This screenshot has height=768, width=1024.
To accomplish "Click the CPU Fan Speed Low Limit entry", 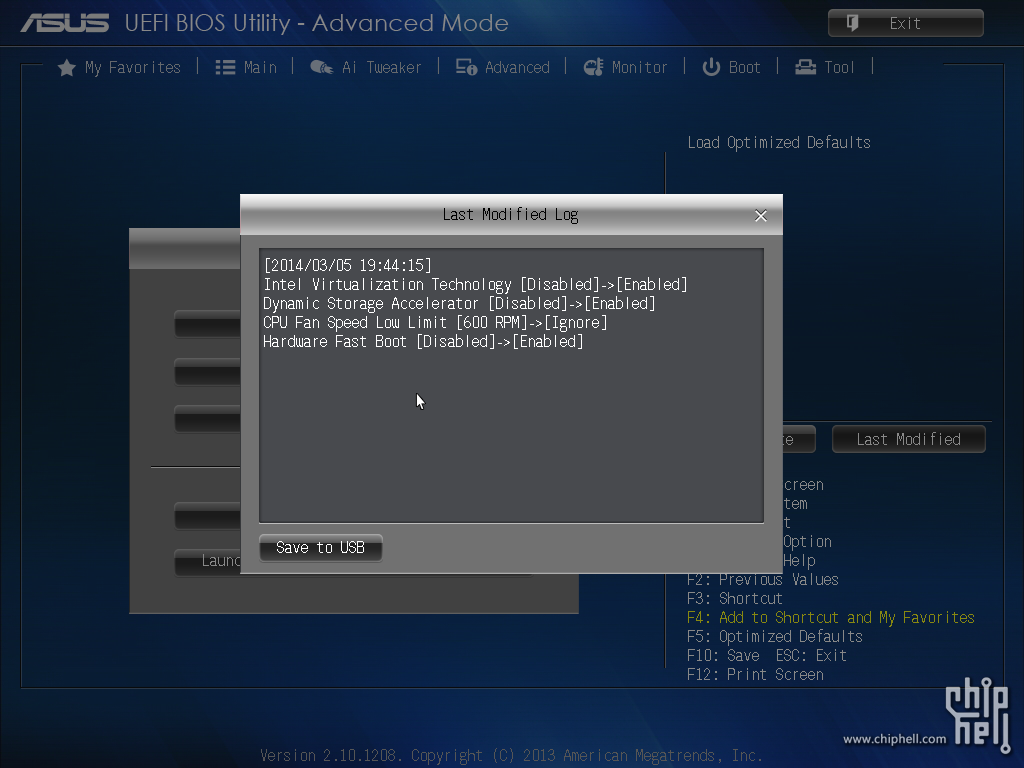I will tap(435, 323).
